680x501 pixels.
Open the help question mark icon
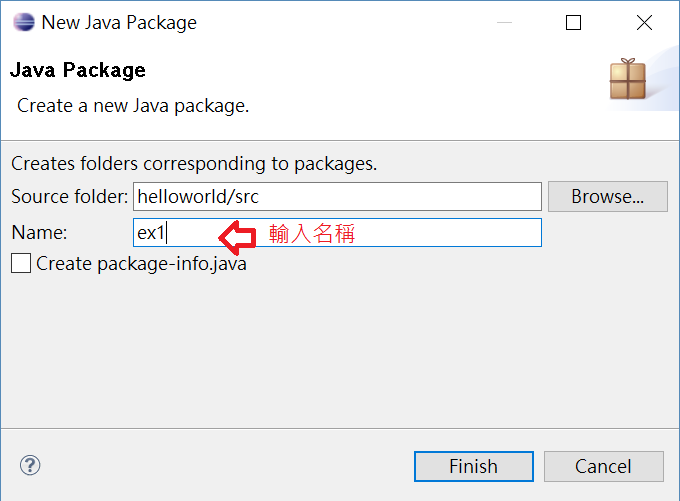click(x=30, y=465)
